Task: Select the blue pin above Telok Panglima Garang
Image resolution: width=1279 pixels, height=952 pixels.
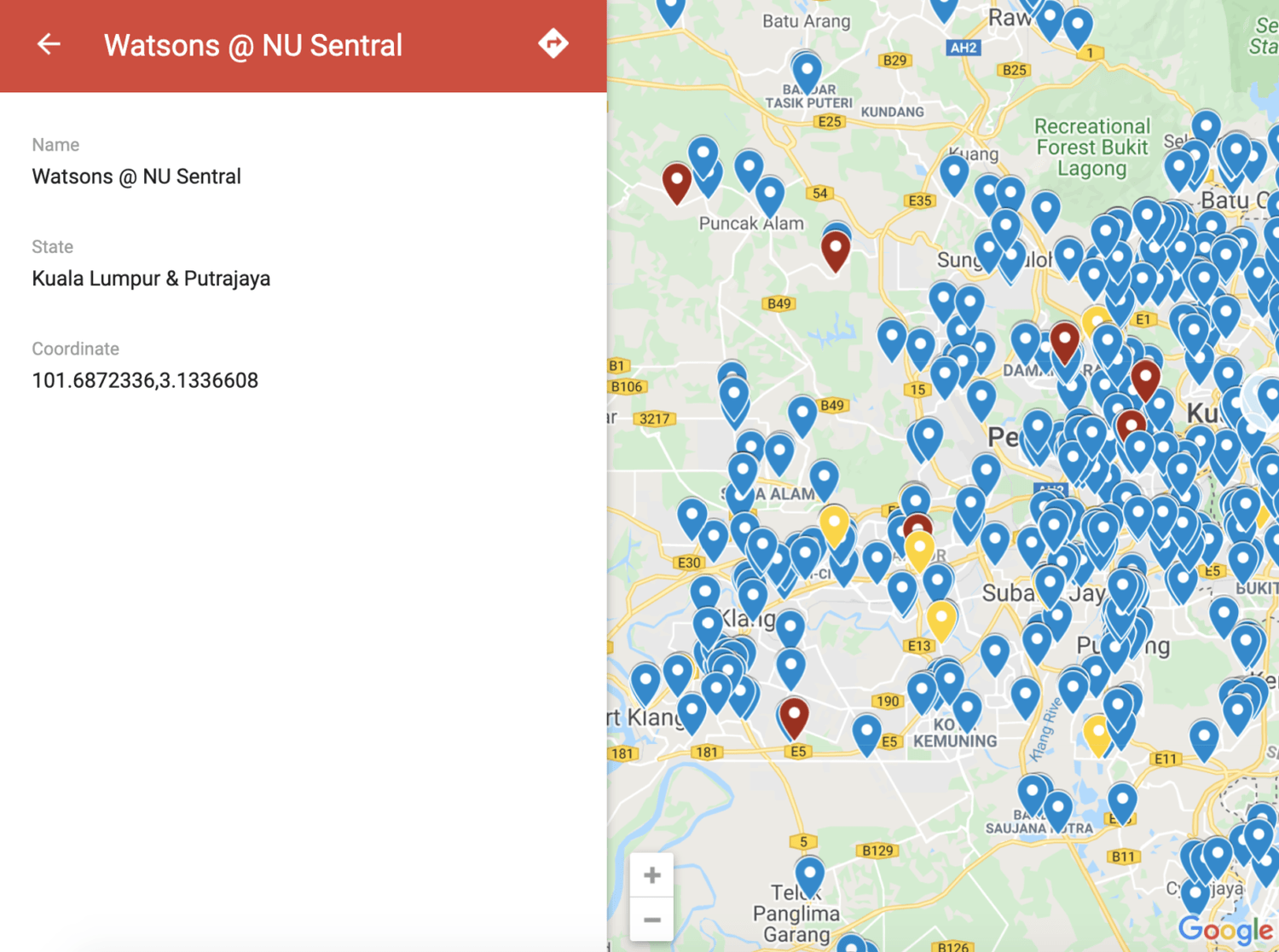Action: click(x=809, y=877)
